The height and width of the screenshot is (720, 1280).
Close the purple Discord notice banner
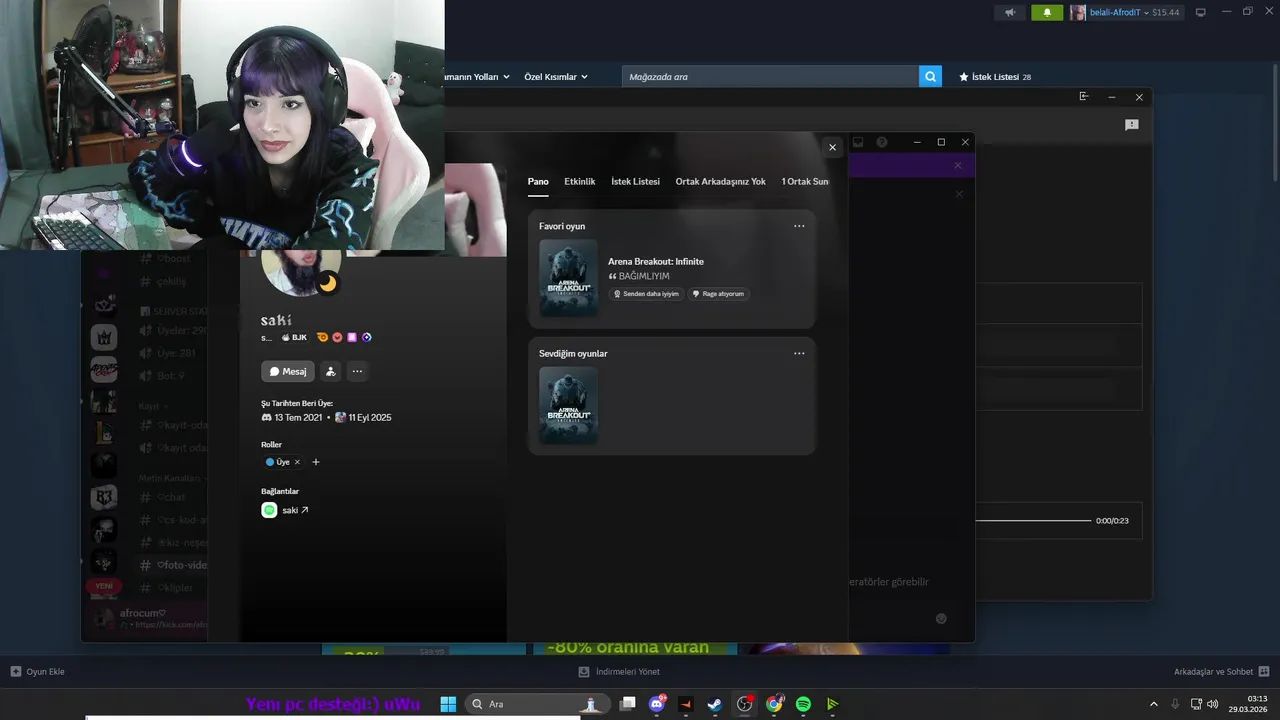958,165
